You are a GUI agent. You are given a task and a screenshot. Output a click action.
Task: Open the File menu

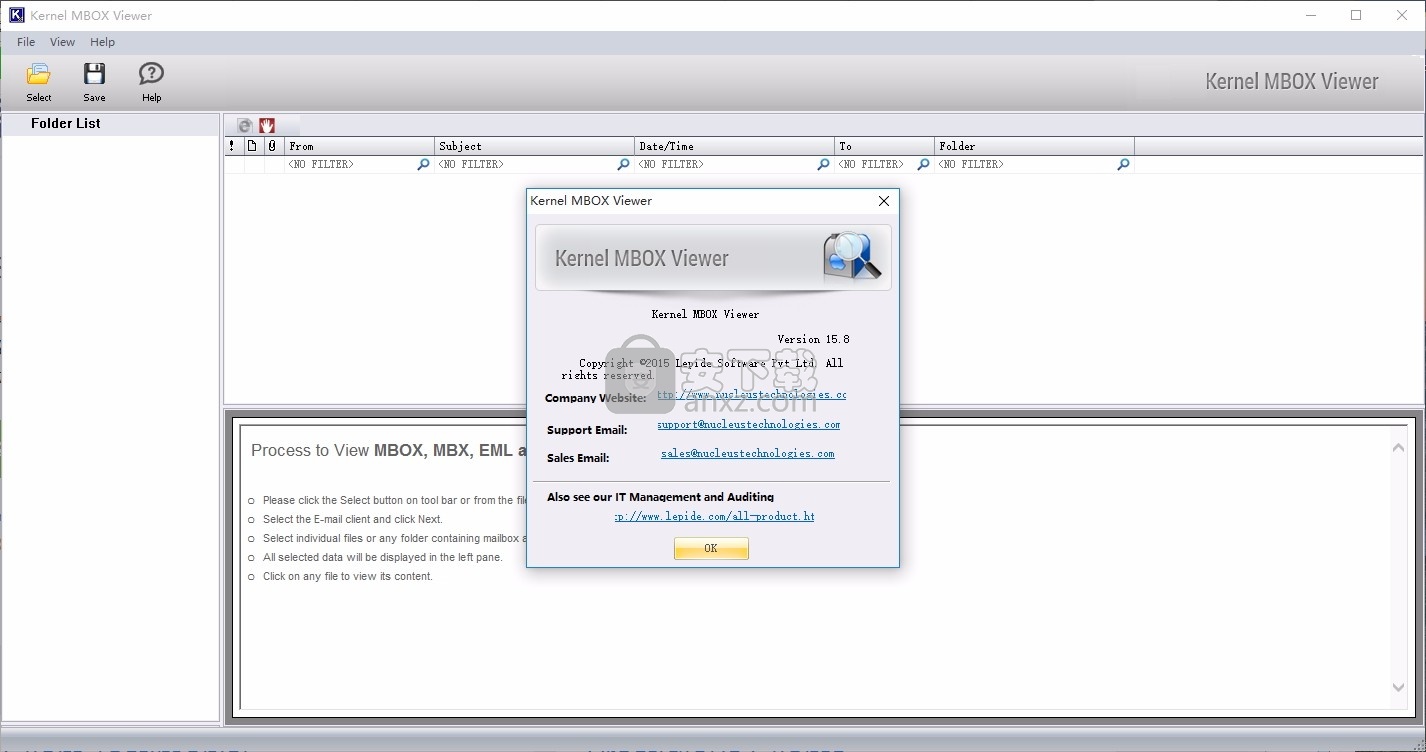[x=26, y=42]
